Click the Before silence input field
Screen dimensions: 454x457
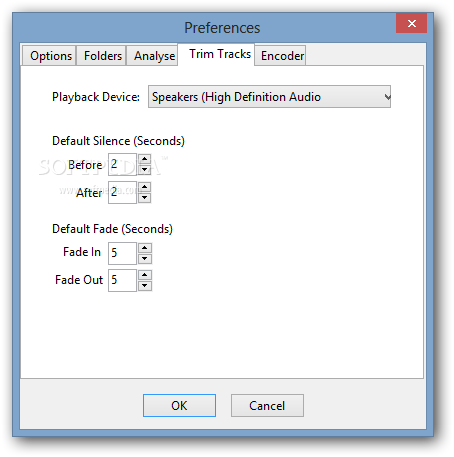(122, 164)
